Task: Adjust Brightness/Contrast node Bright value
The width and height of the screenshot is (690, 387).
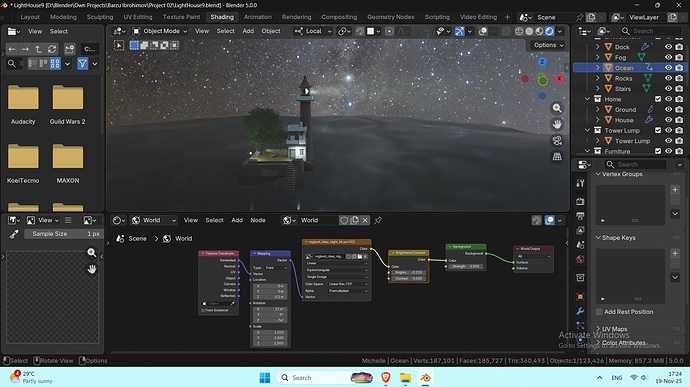Action: point(408,273)
